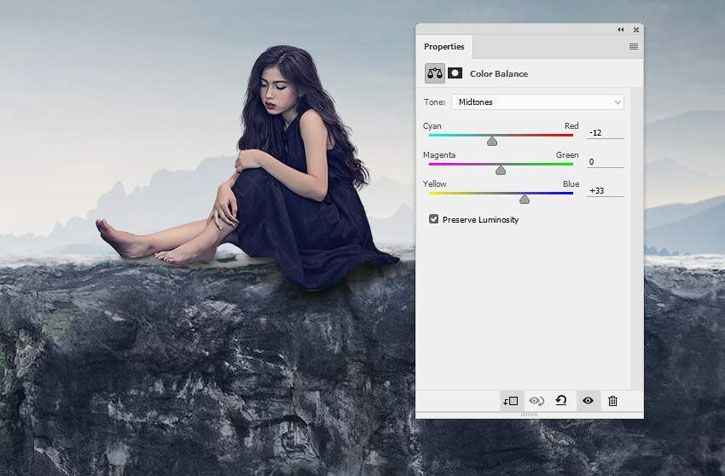Open the Tone Midtones dropdown
This screenshot has width=725, height=476.
click(x=537, y=102)
